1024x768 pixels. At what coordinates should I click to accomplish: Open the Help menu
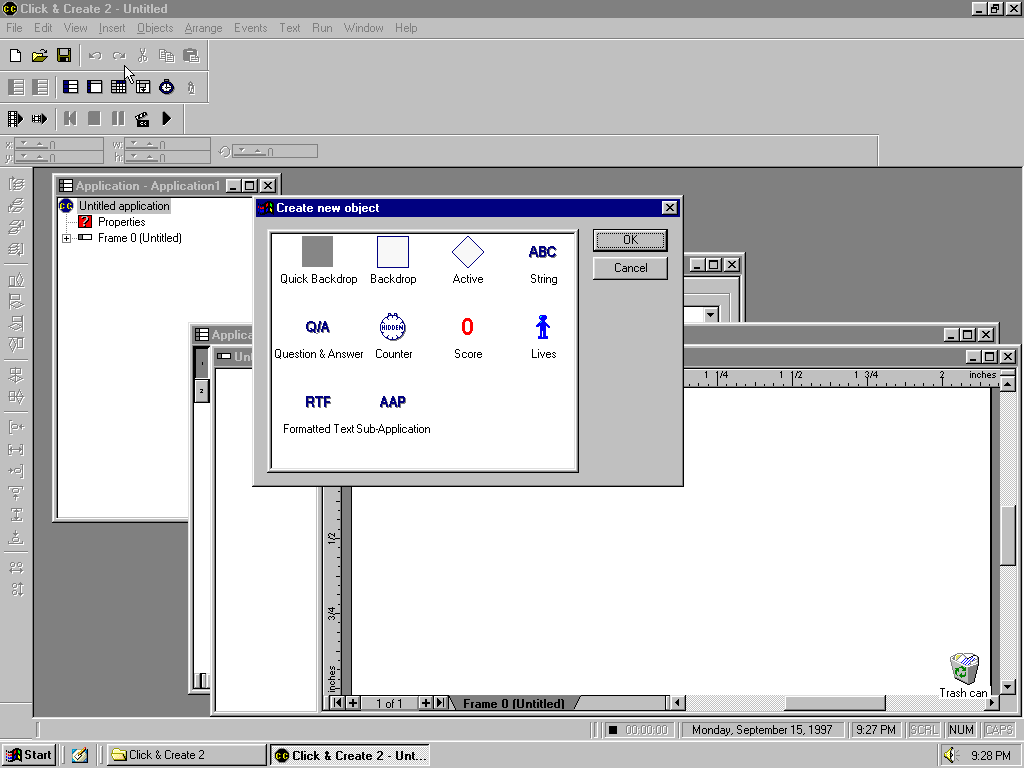[406, 28]
